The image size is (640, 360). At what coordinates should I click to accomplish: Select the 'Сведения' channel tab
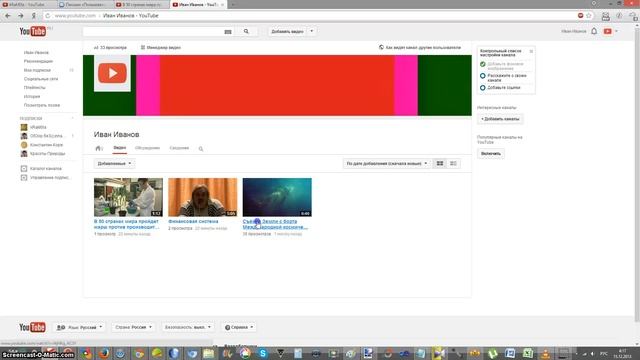179,148
